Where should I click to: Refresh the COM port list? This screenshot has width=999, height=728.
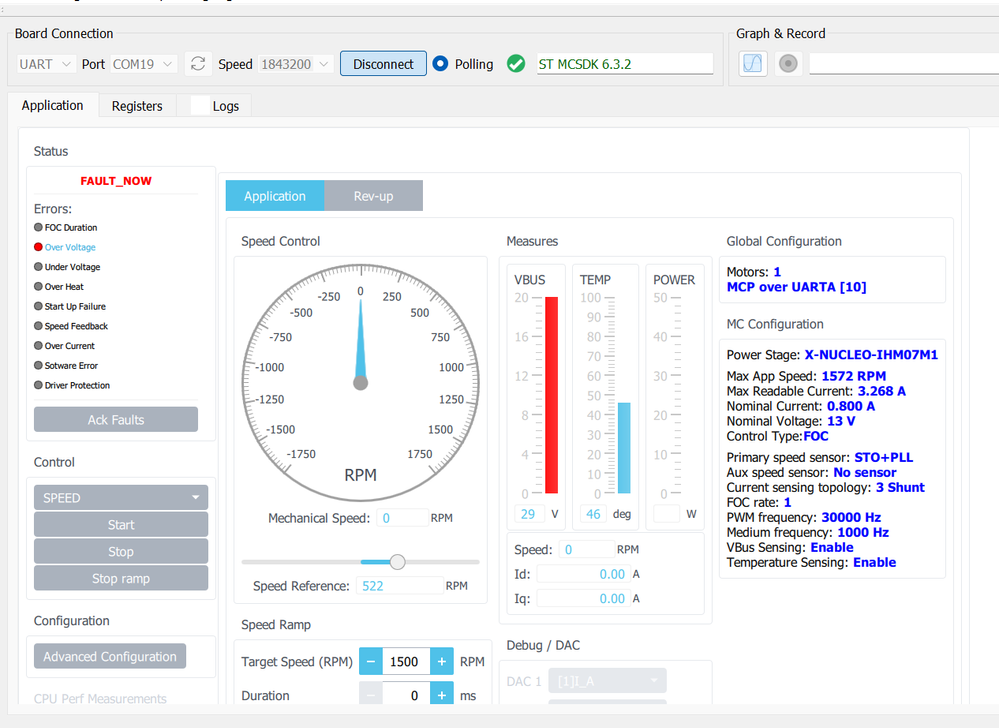198,64
